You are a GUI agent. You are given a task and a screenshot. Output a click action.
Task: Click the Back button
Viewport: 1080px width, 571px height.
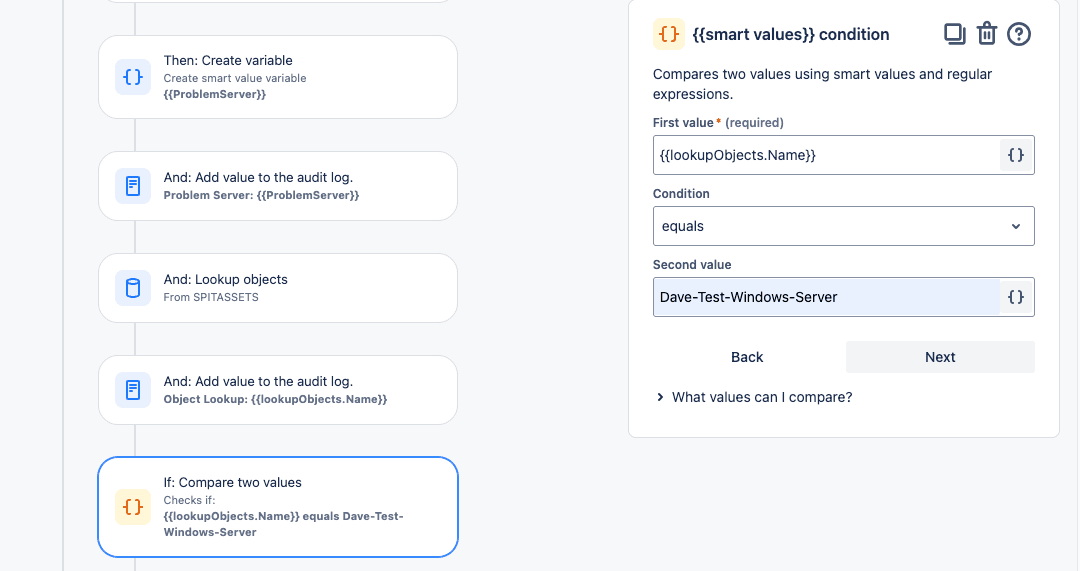[x=747, y=357]
